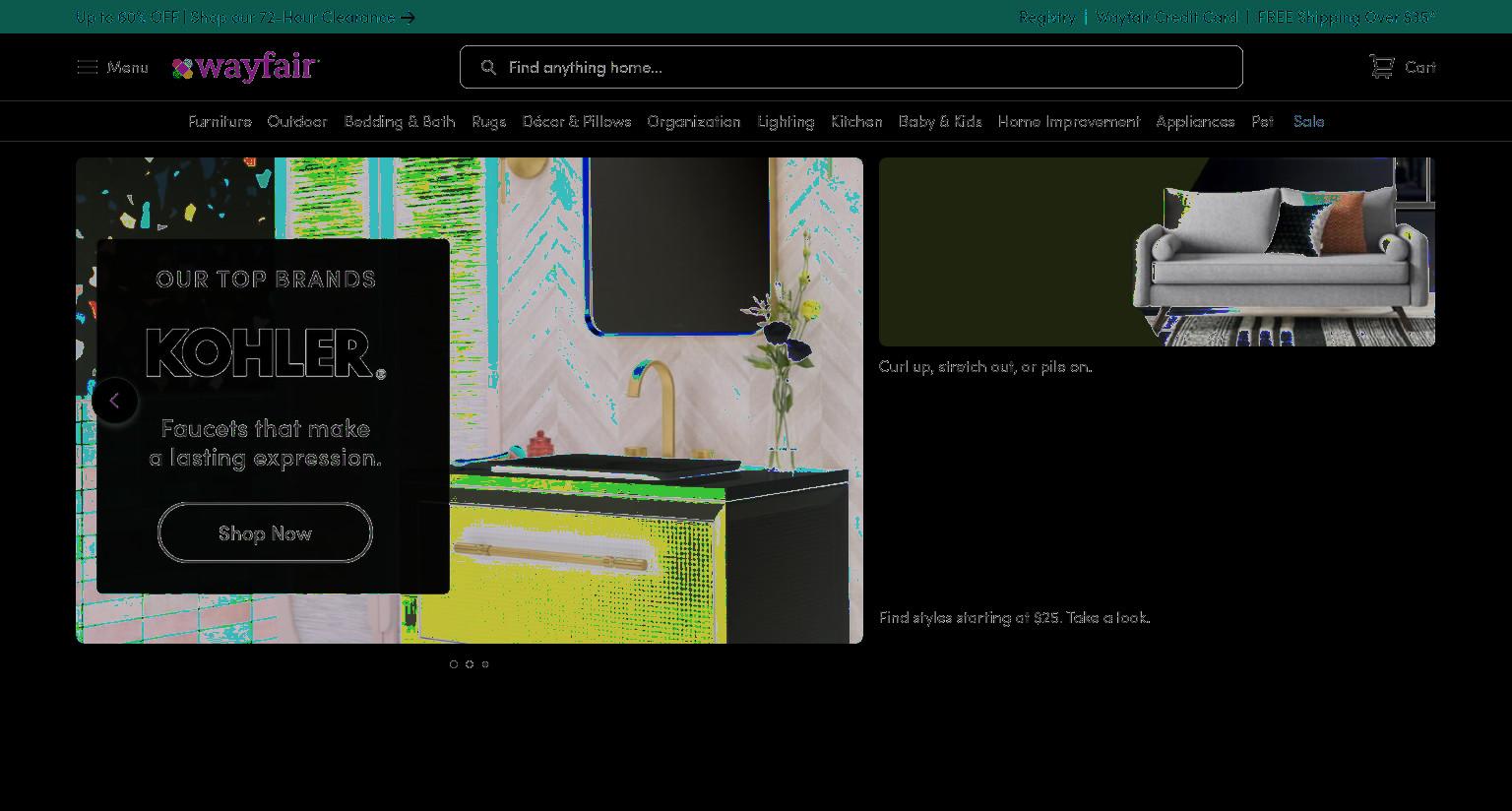Open the Rugs category
The height and width of the screenshot is (811, 1512).
489,121
